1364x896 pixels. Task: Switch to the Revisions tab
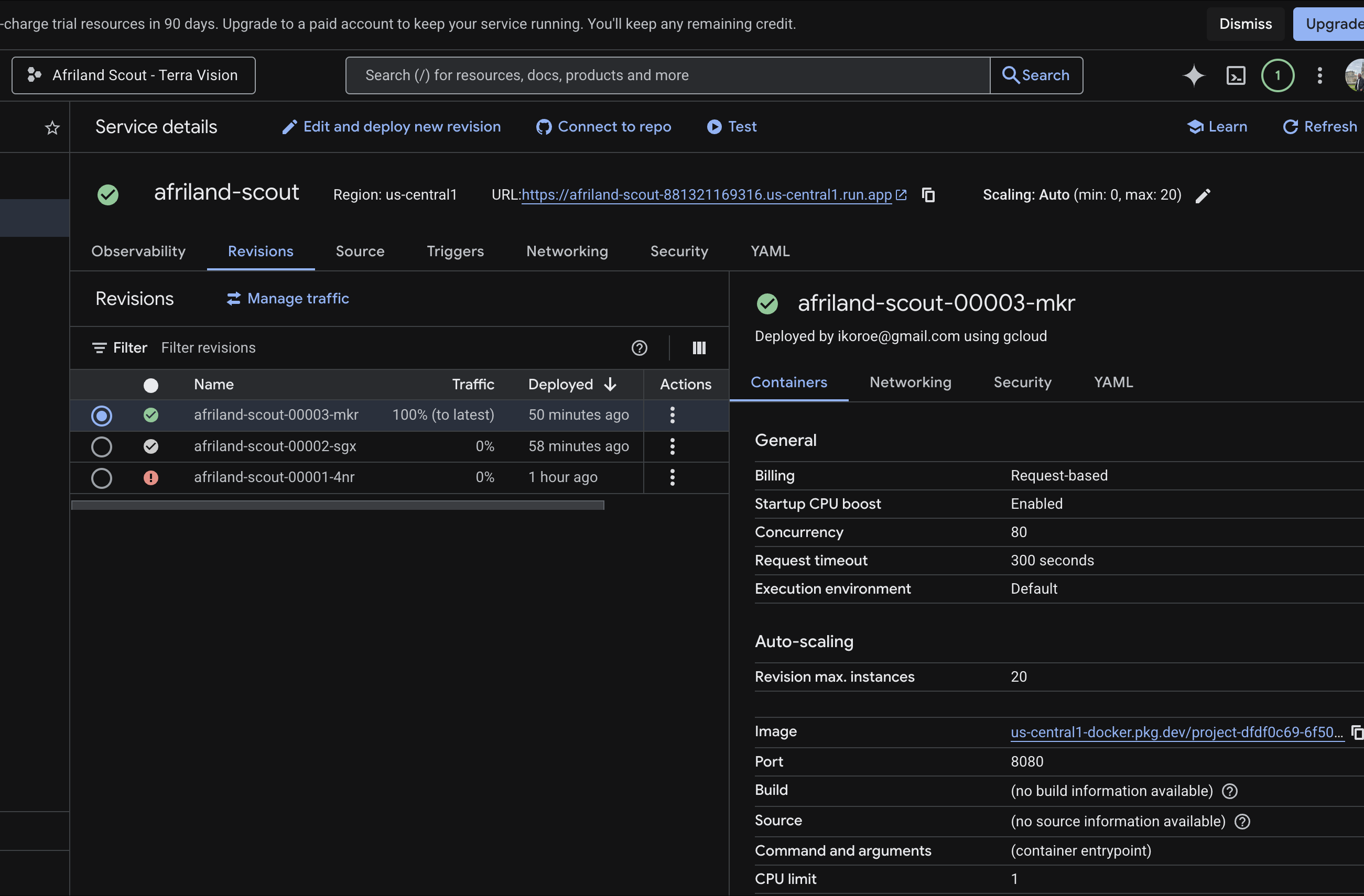point(261,251)
